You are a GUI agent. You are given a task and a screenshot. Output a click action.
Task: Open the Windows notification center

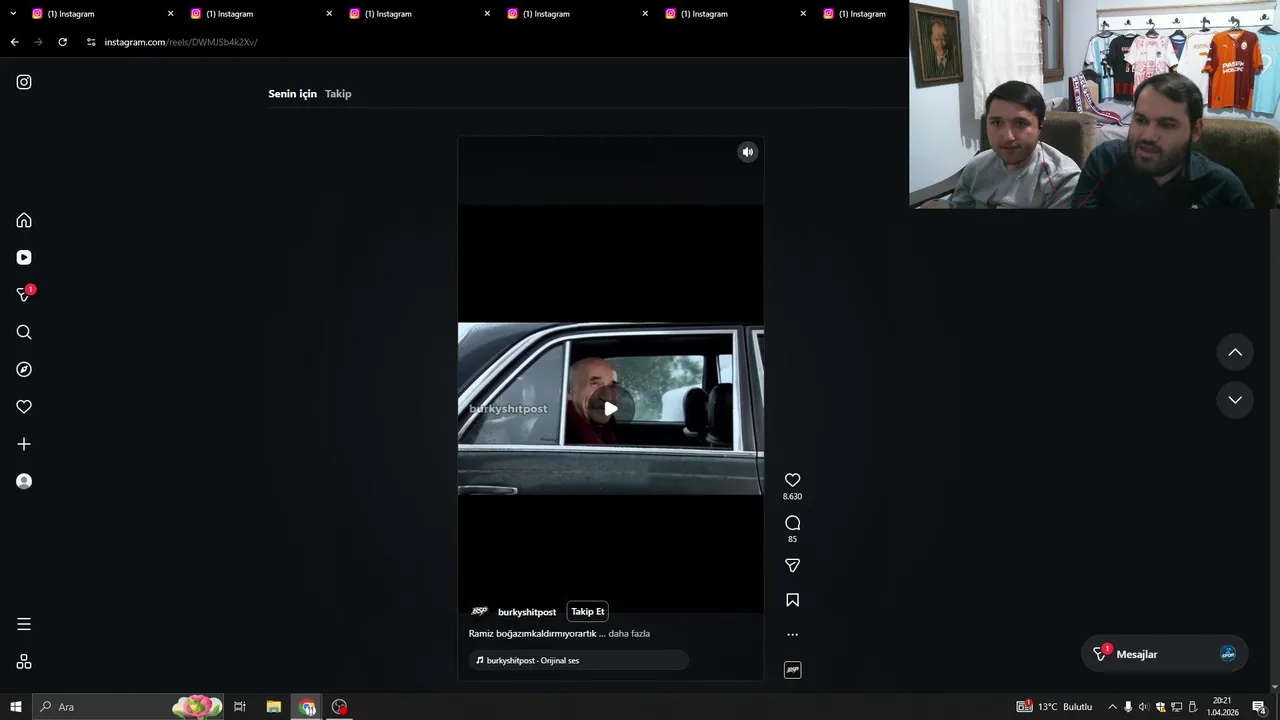(1260, 707)
